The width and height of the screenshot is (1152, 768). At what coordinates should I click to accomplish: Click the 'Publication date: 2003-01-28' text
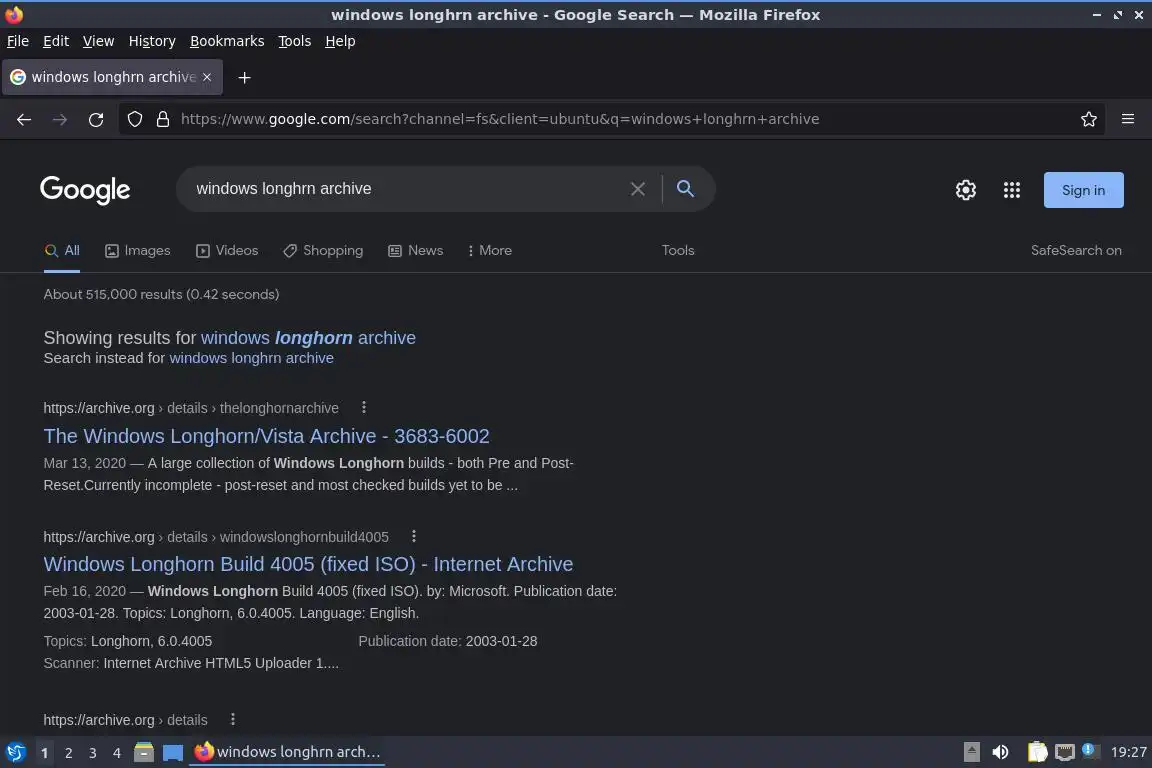[448, 642]
